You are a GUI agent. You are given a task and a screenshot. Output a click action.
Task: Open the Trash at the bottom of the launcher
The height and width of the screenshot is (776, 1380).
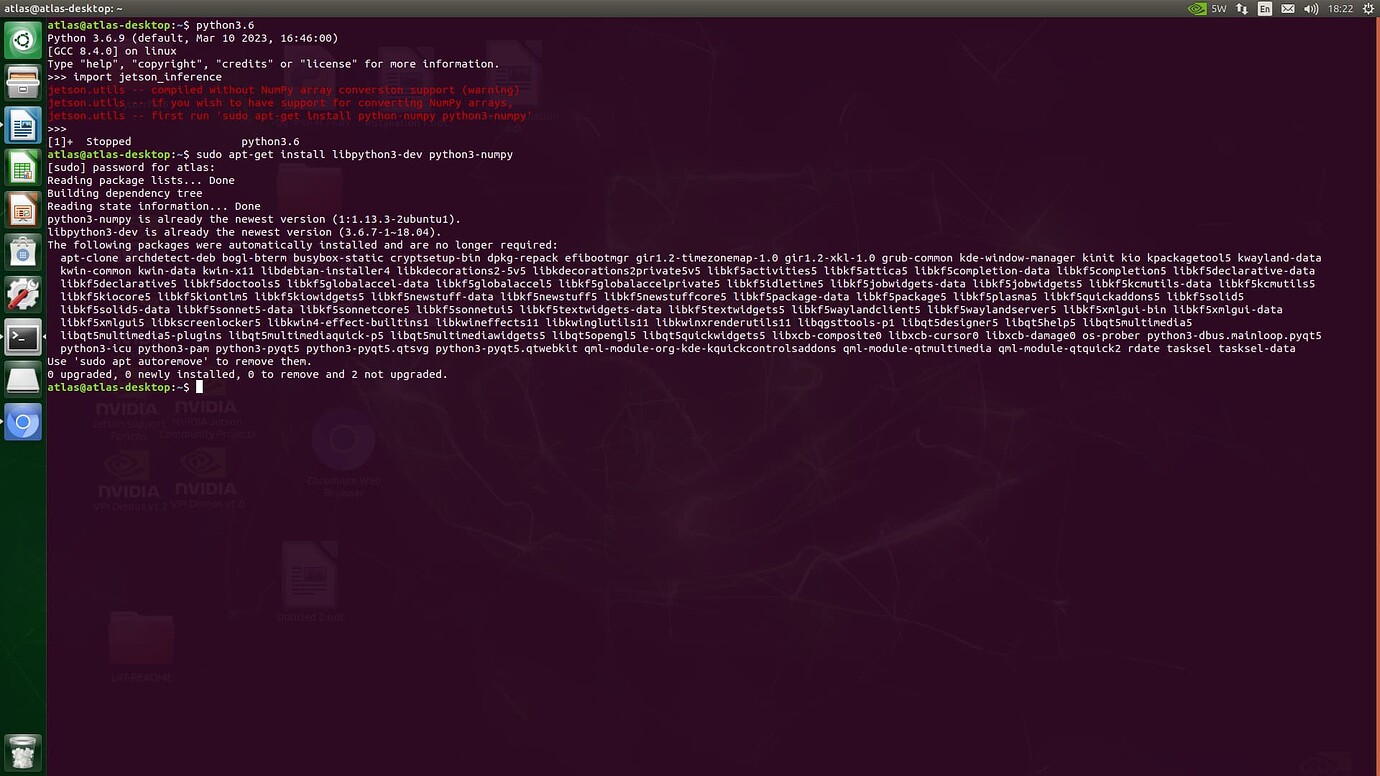tap(22, 752)
